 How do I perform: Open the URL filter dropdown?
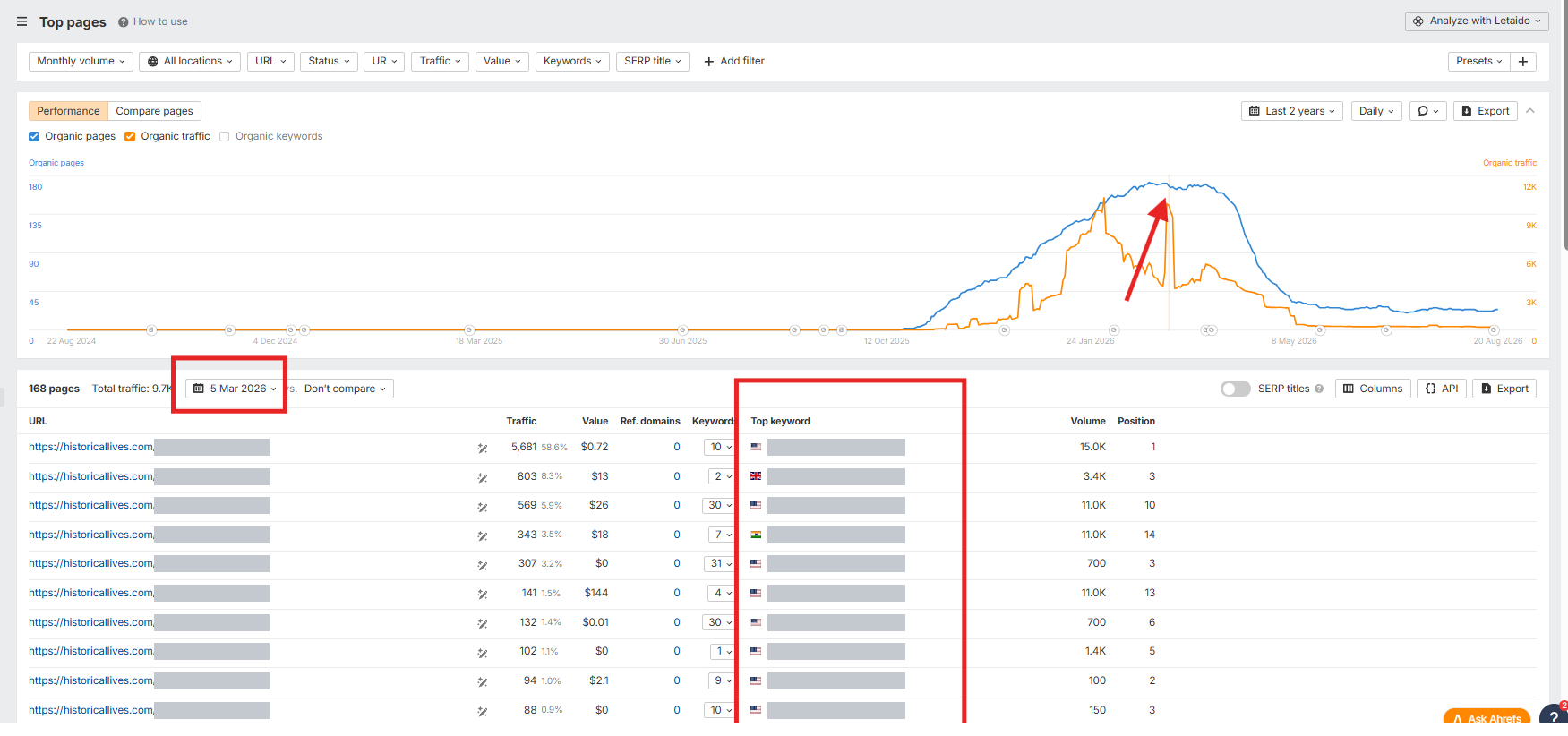click(x=270, y=61)
